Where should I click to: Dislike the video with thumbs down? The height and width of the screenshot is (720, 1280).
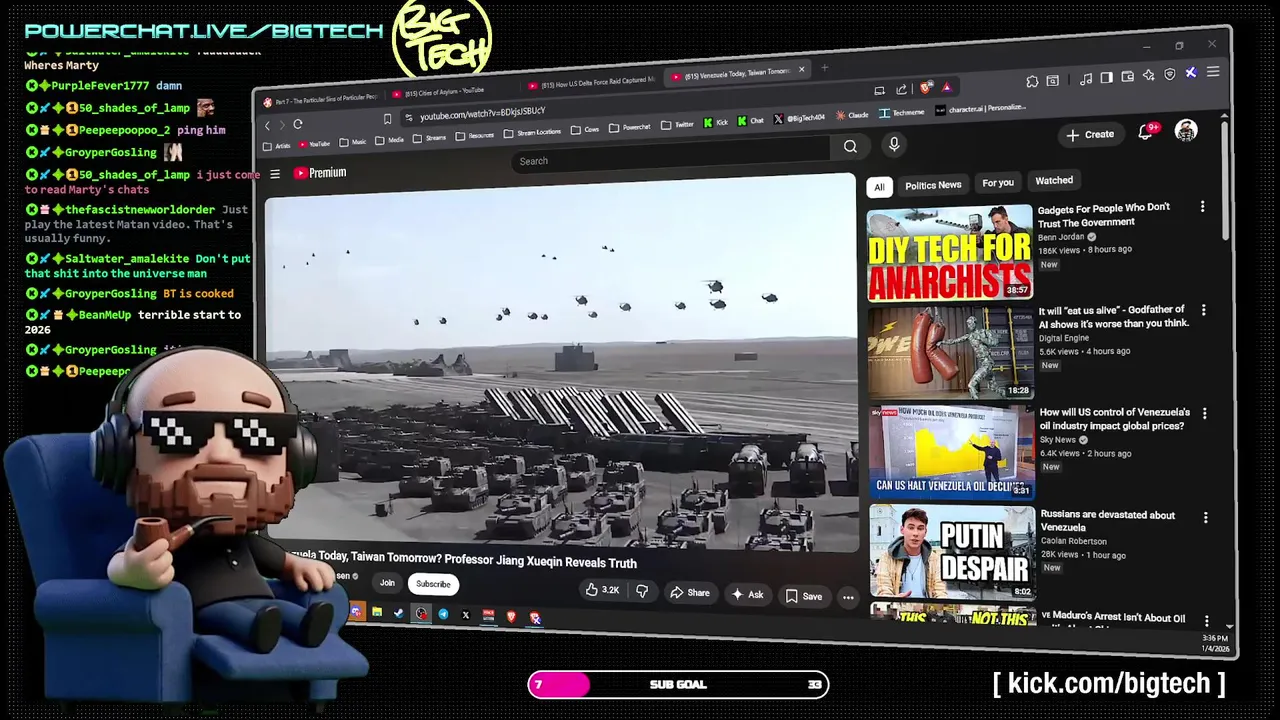[x=642, y=592]
